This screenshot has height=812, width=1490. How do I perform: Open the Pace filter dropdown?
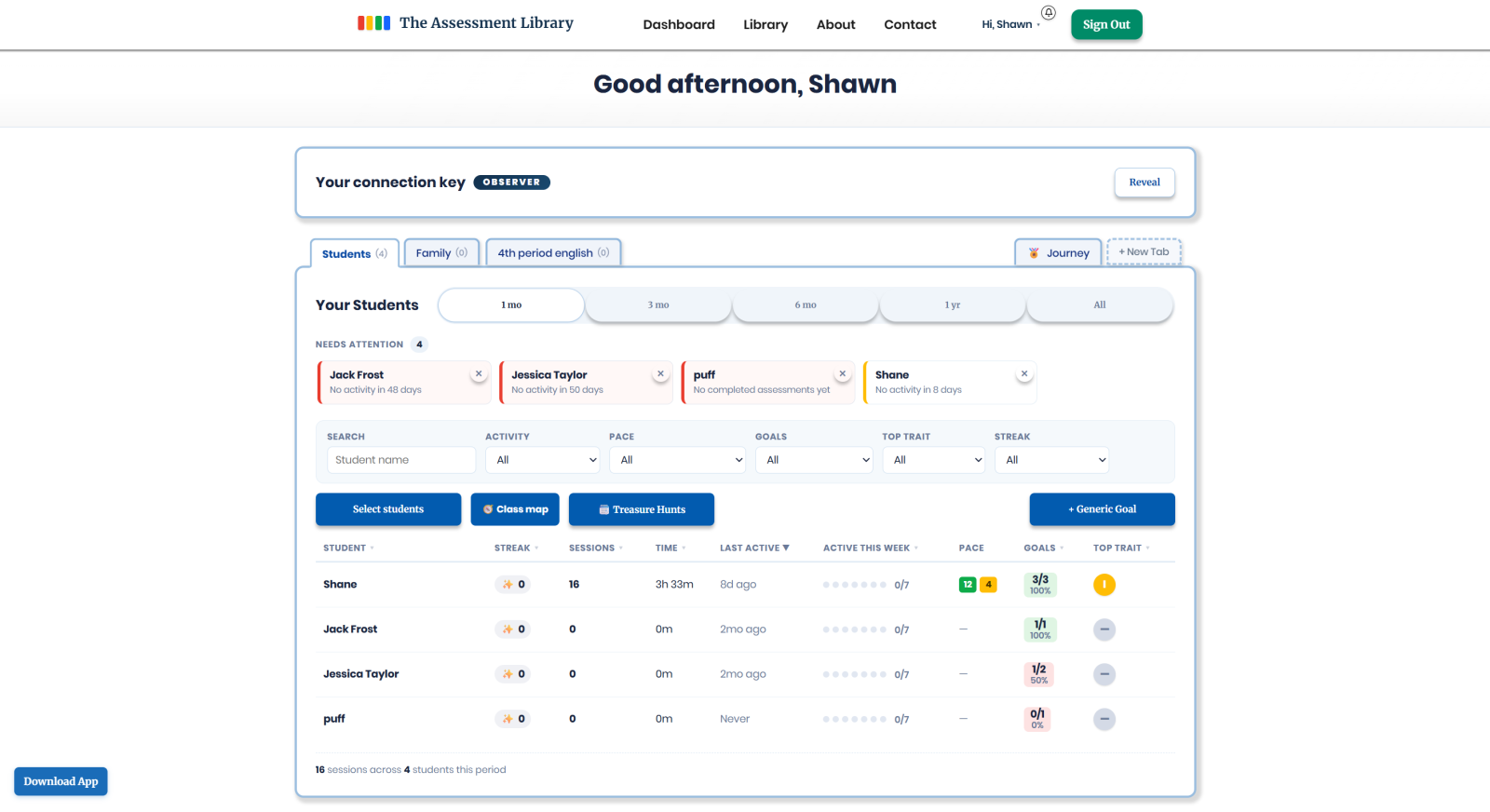[x=677, y=460]
